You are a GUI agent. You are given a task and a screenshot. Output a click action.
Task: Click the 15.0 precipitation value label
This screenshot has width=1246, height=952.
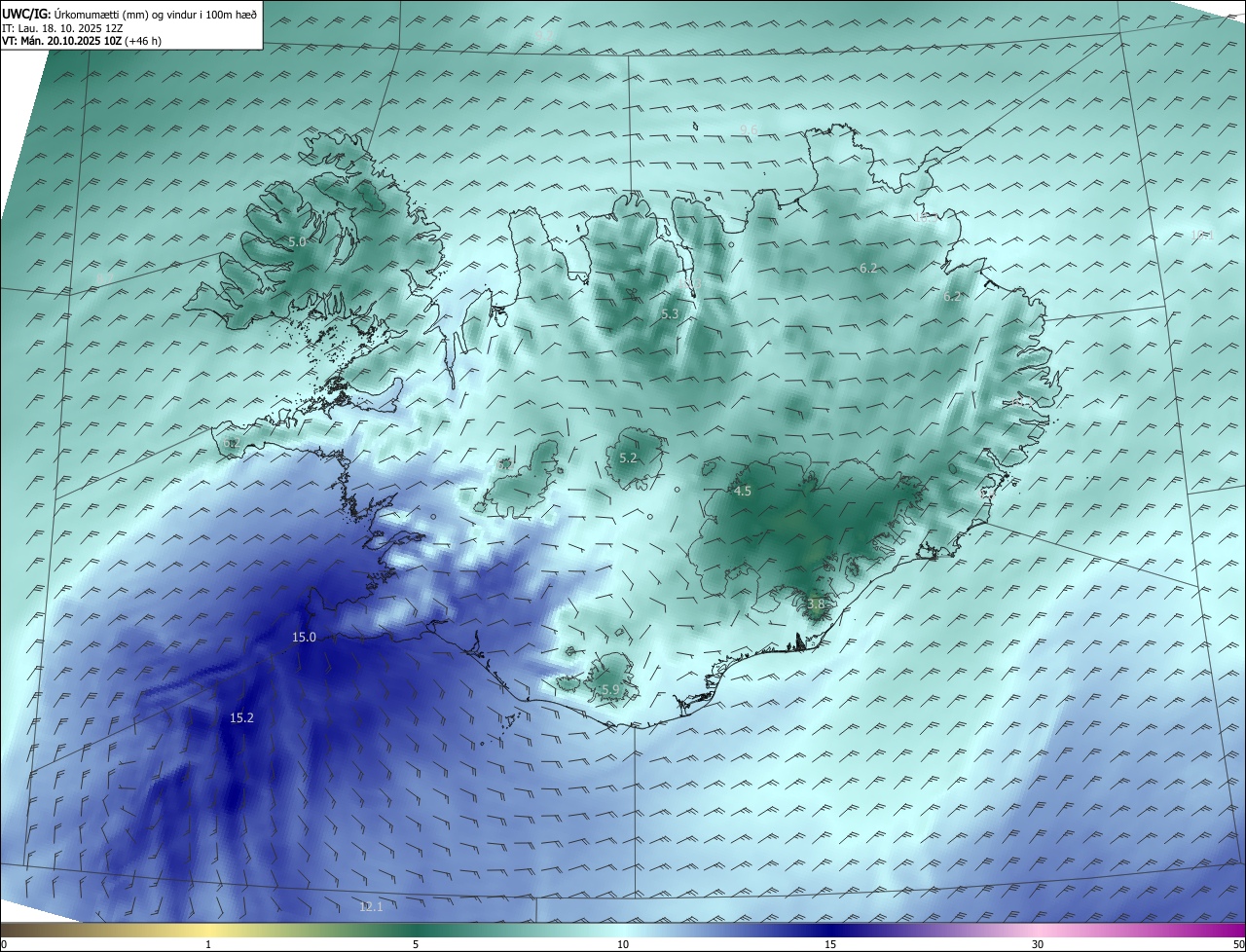click(304, 638)
